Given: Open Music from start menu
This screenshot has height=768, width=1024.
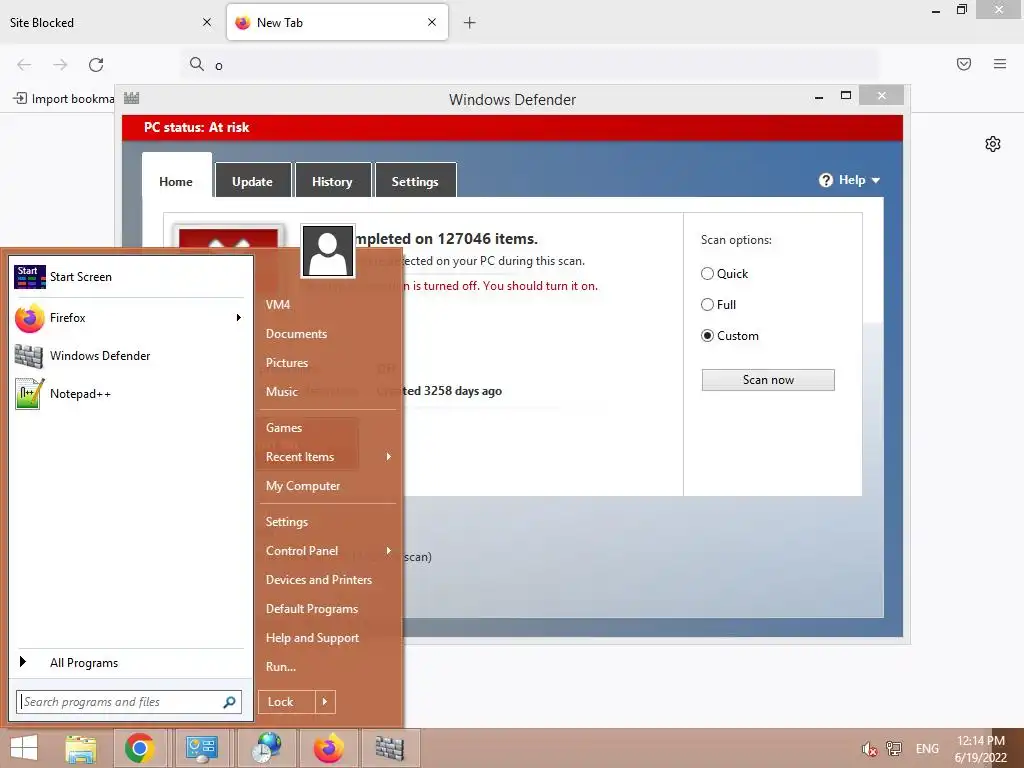Looking at the screenshot, I should [281, 392].
